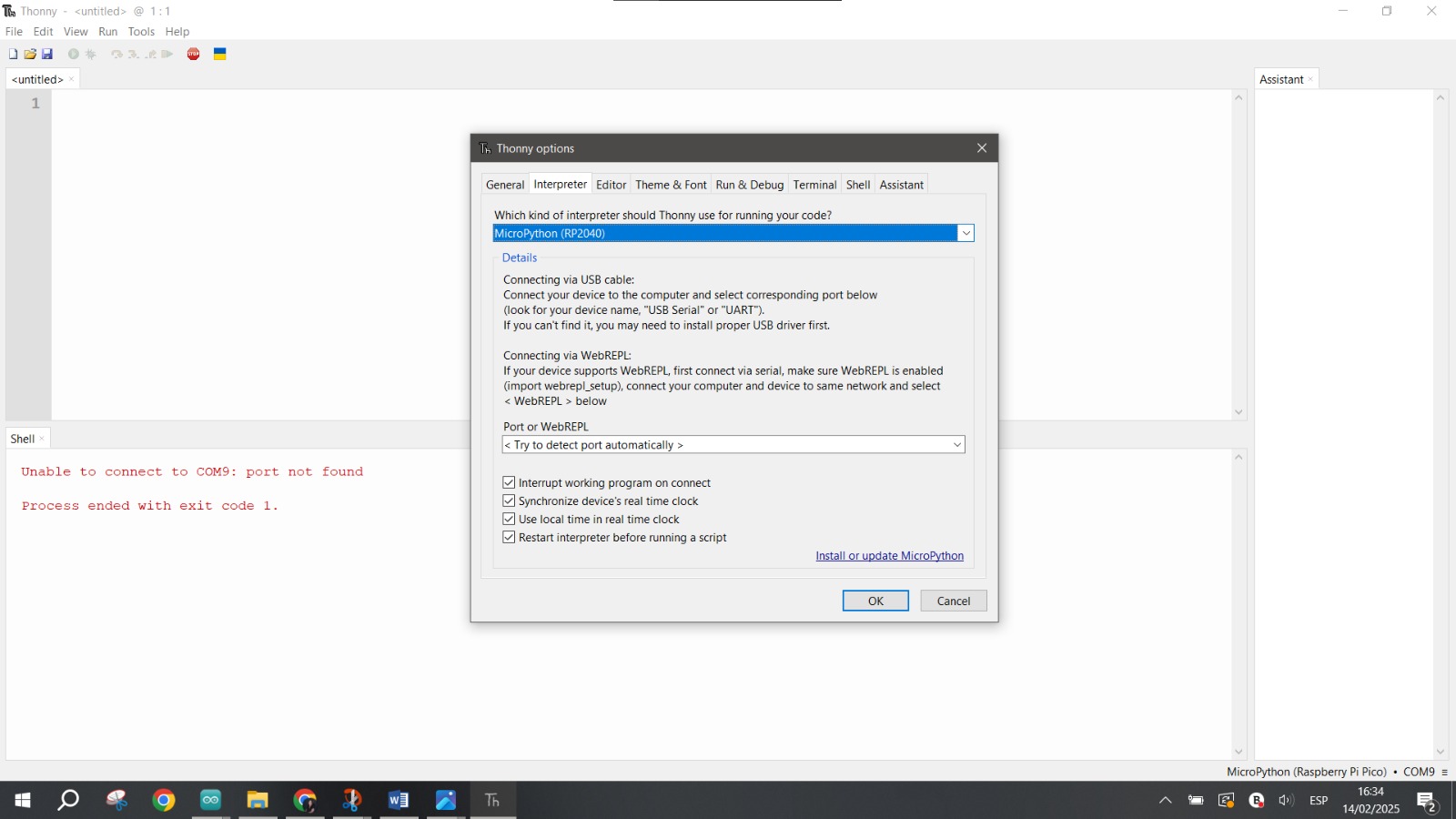Image resolution: width=1456 pixels, height=819 pixels.
Task: Open interpreter menu in status bar
Action: [x=1444, y=772]
